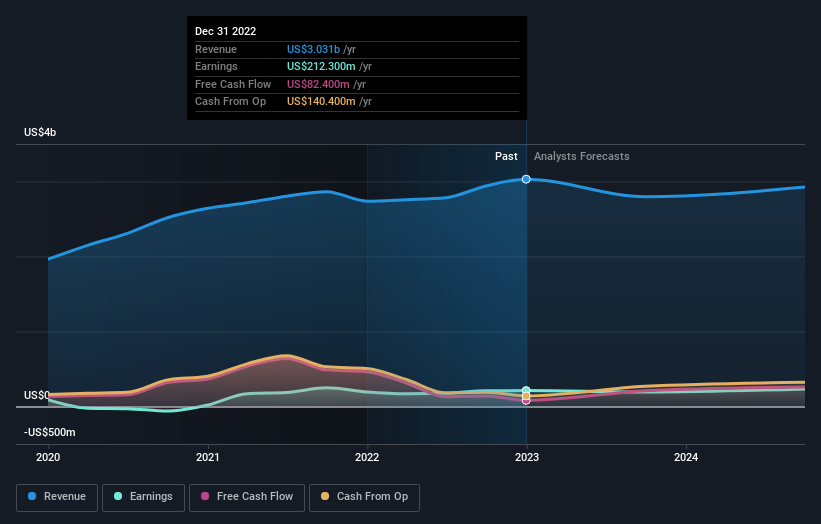Image resolution: width=821 pixels, height=524 pixels.
Task: Click the US$3.031b revenue value
Action: pyautogui.click(x=313, y=49)
